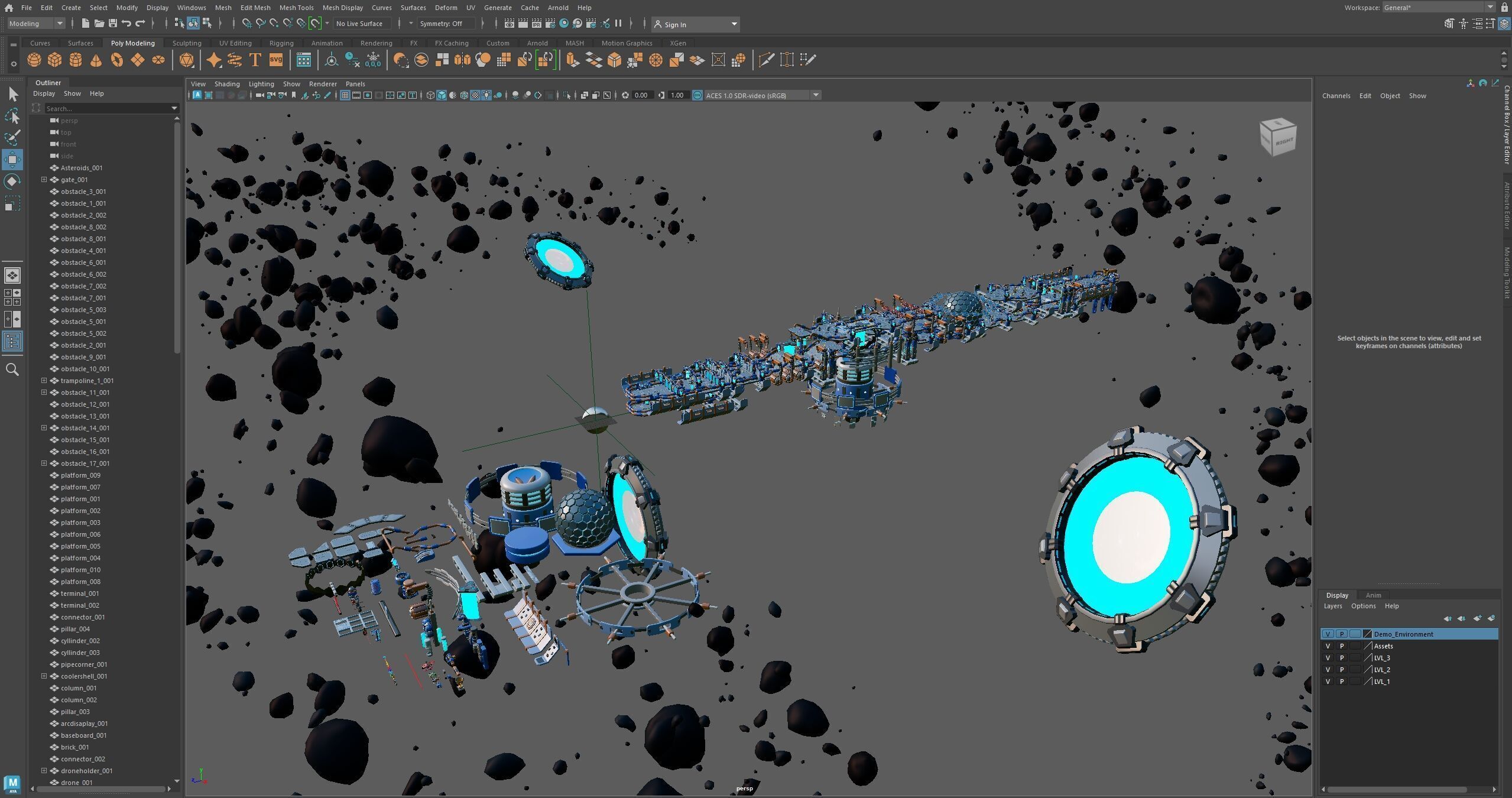Open the Mesh Tools menu

(296, 8)
